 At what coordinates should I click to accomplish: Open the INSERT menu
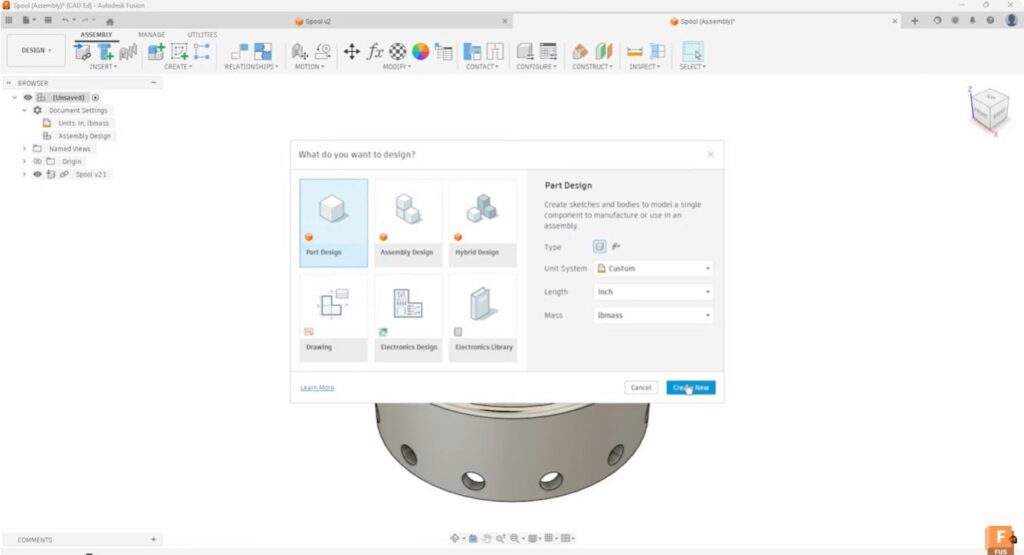point(103,67)
